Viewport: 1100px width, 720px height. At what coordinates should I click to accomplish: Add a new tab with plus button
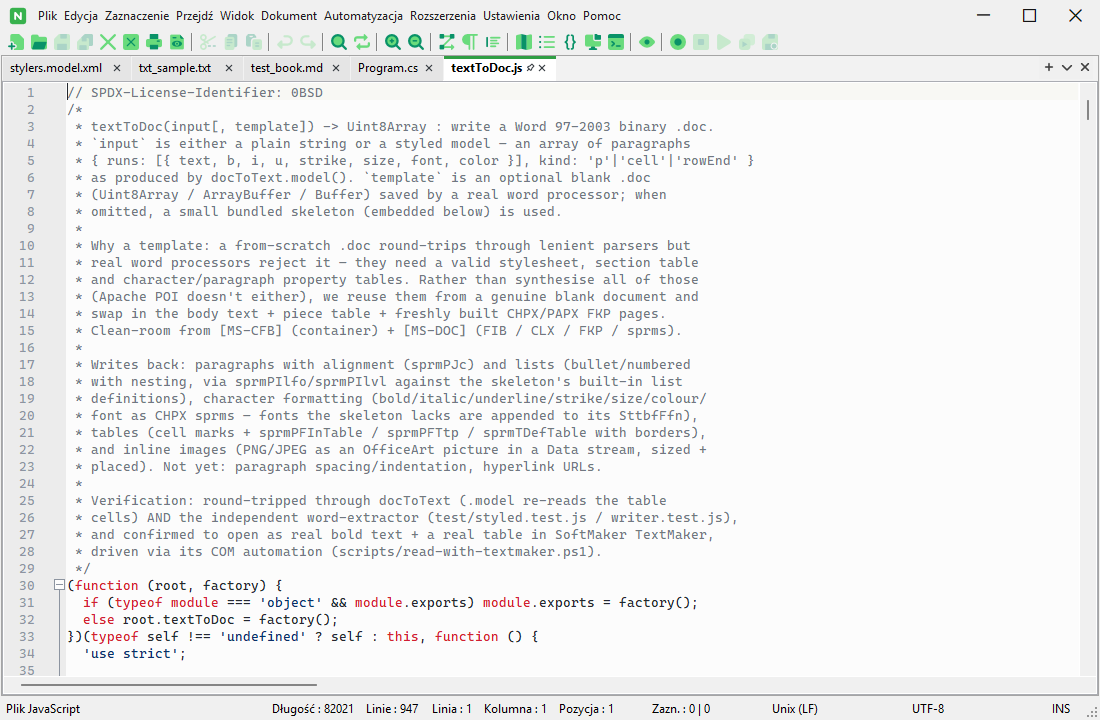(x=1049, y=67)
